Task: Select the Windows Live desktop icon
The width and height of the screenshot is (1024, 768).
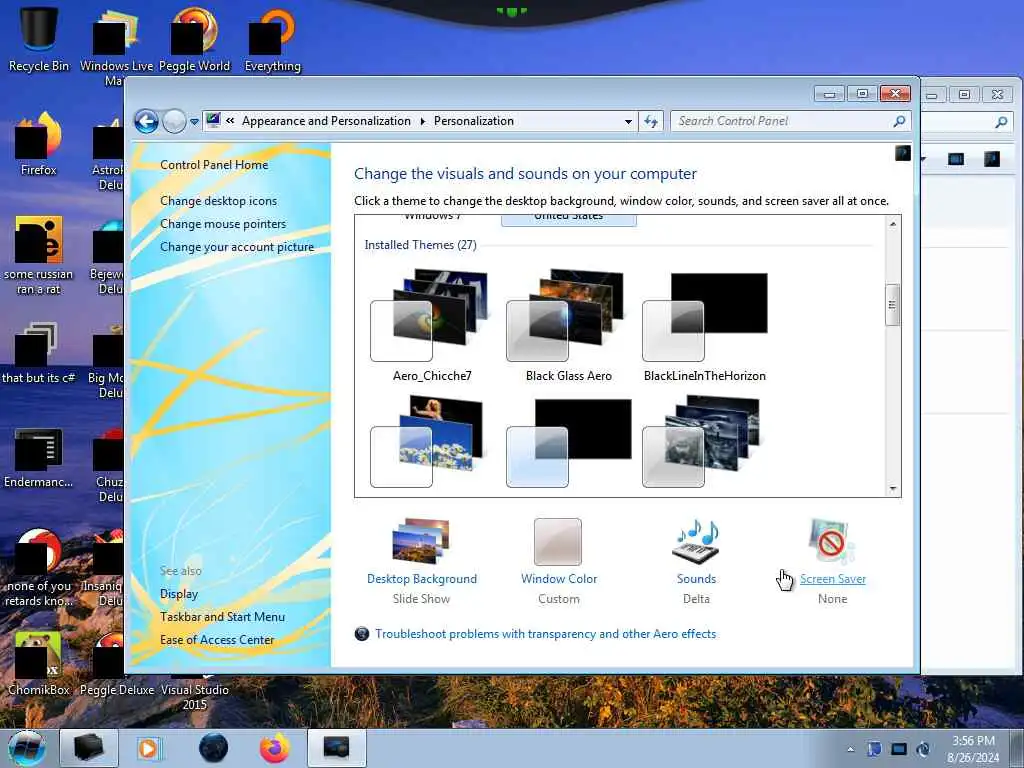Action: 116,46
